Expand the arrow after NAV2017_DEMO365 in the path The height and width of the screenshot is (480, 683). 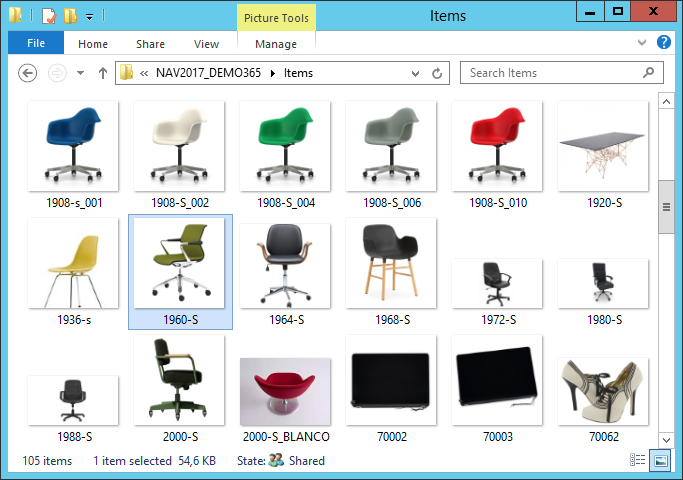[273, 73]
